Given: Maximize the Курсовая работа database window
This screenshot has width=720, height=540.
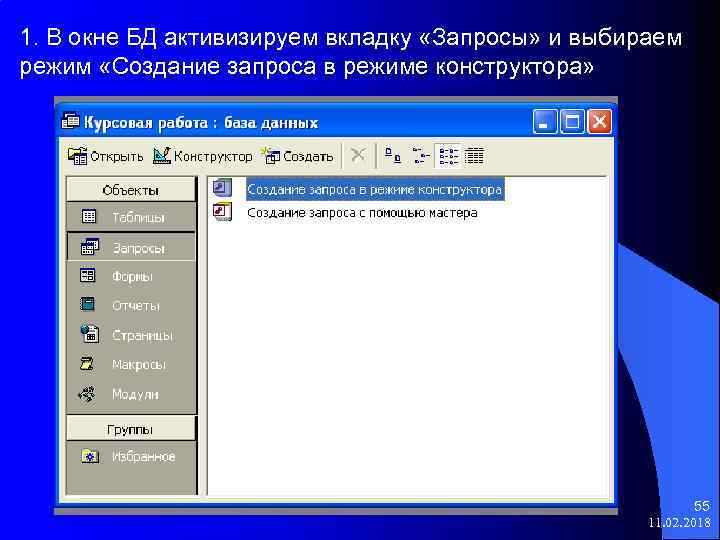Looking at the screenshot, I should coord(572,122).
